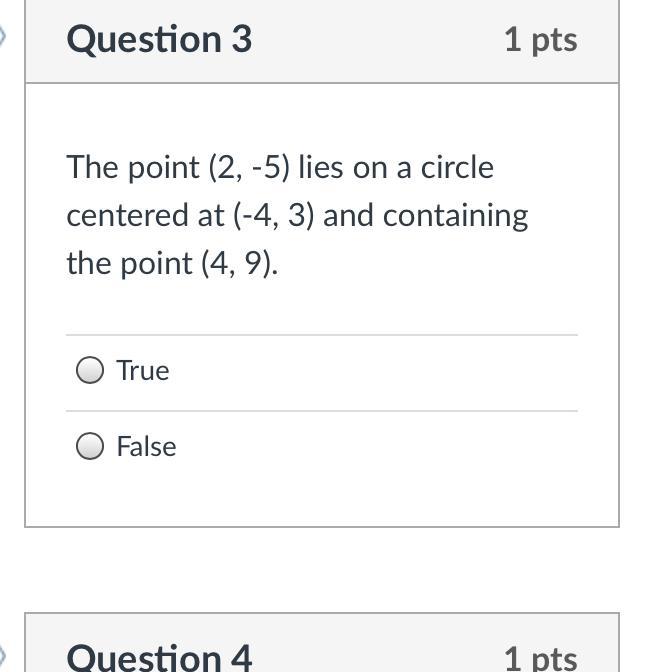Click blank area right of the True option
672x672 pixels.
pos(400,371)
